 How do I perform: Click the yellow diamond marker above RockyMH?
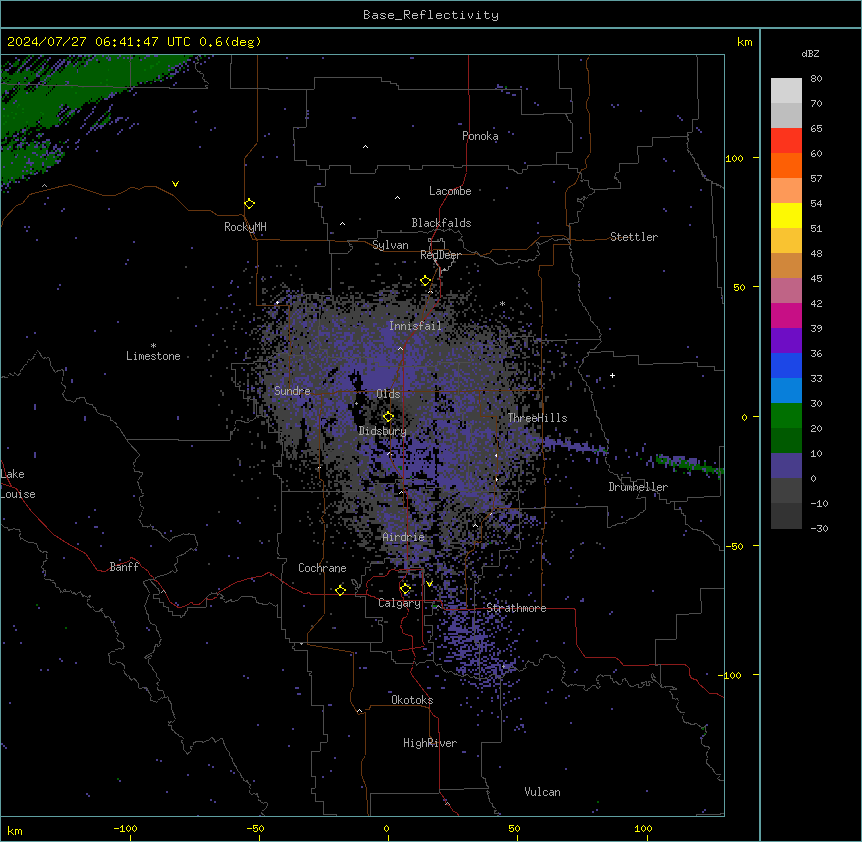[250, 204]
